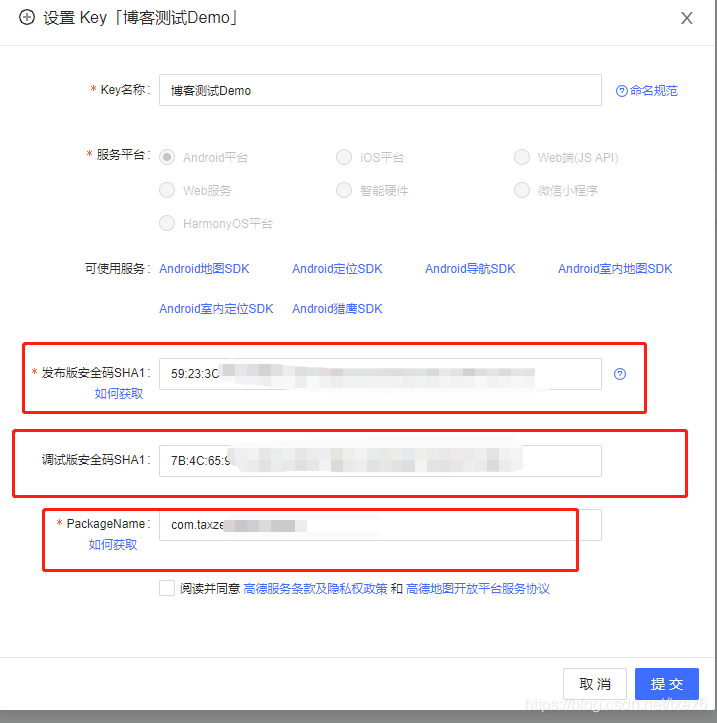
Task: Click the 发布版安全码SHA1 input field
Action: tap(380, 374)
